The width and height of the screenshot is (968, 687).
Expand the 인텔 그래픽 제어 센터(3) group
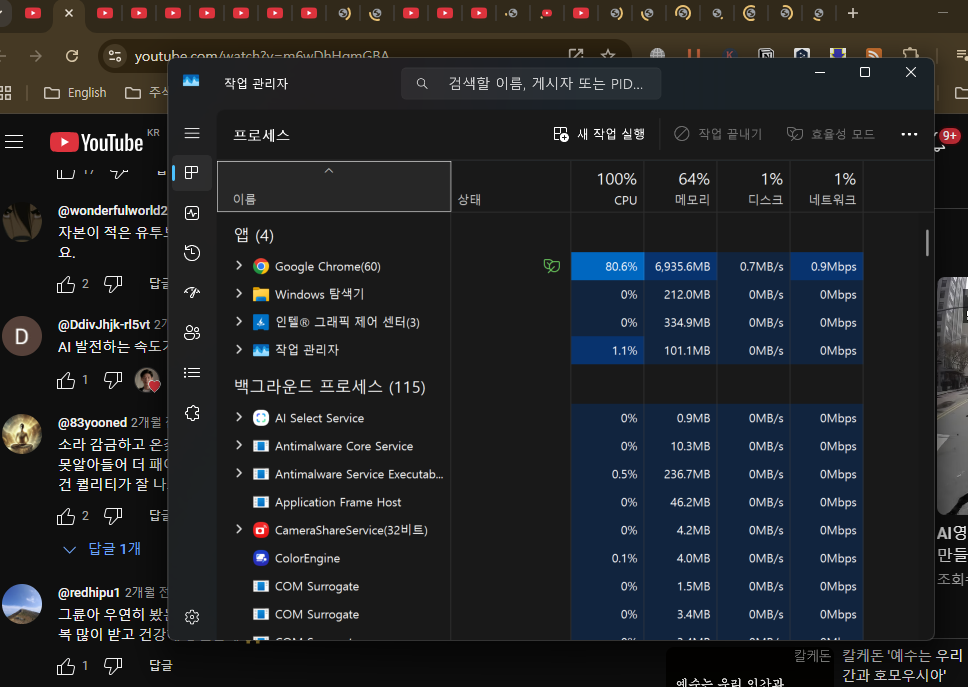pos(239,322)
